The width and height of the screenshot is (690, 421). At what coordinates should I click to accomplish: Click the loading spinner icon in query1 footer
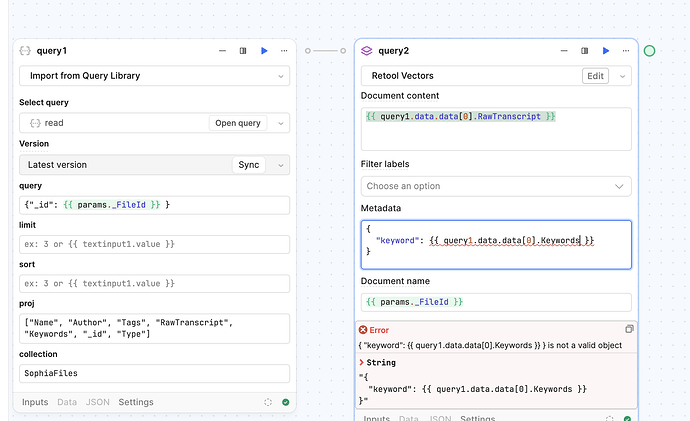(x=268, y=402)
